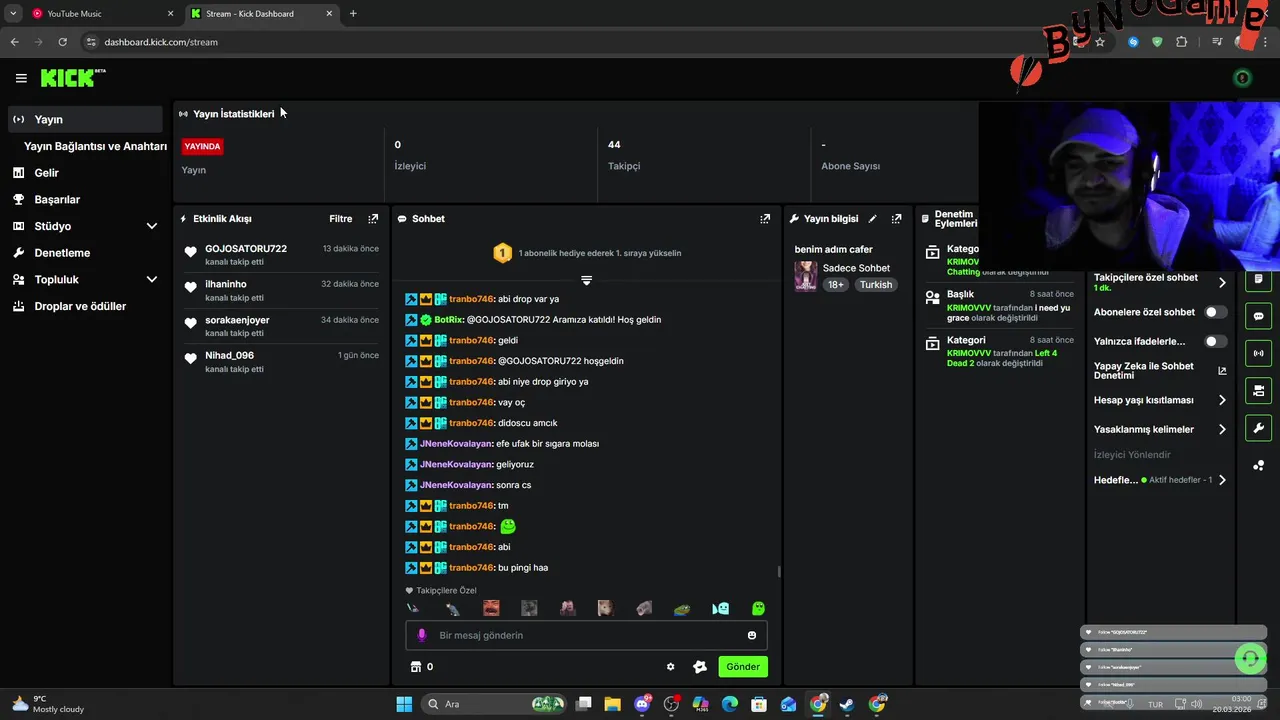Viewport: 1280px width, 720px height.
Task: Open the emoji picker in message box
Action: (x=752, y=635)
